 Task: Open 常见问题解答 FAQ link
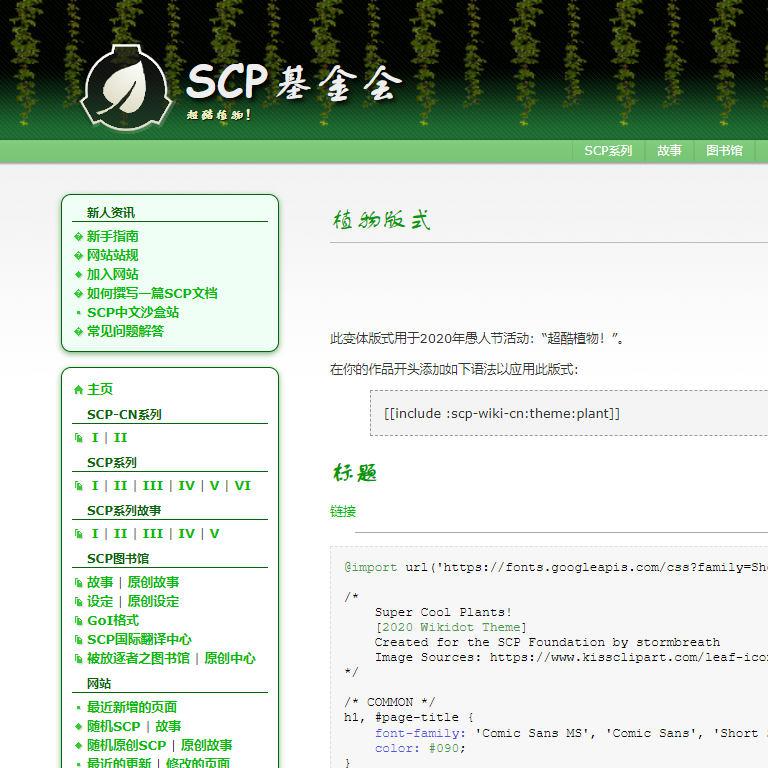125,332
